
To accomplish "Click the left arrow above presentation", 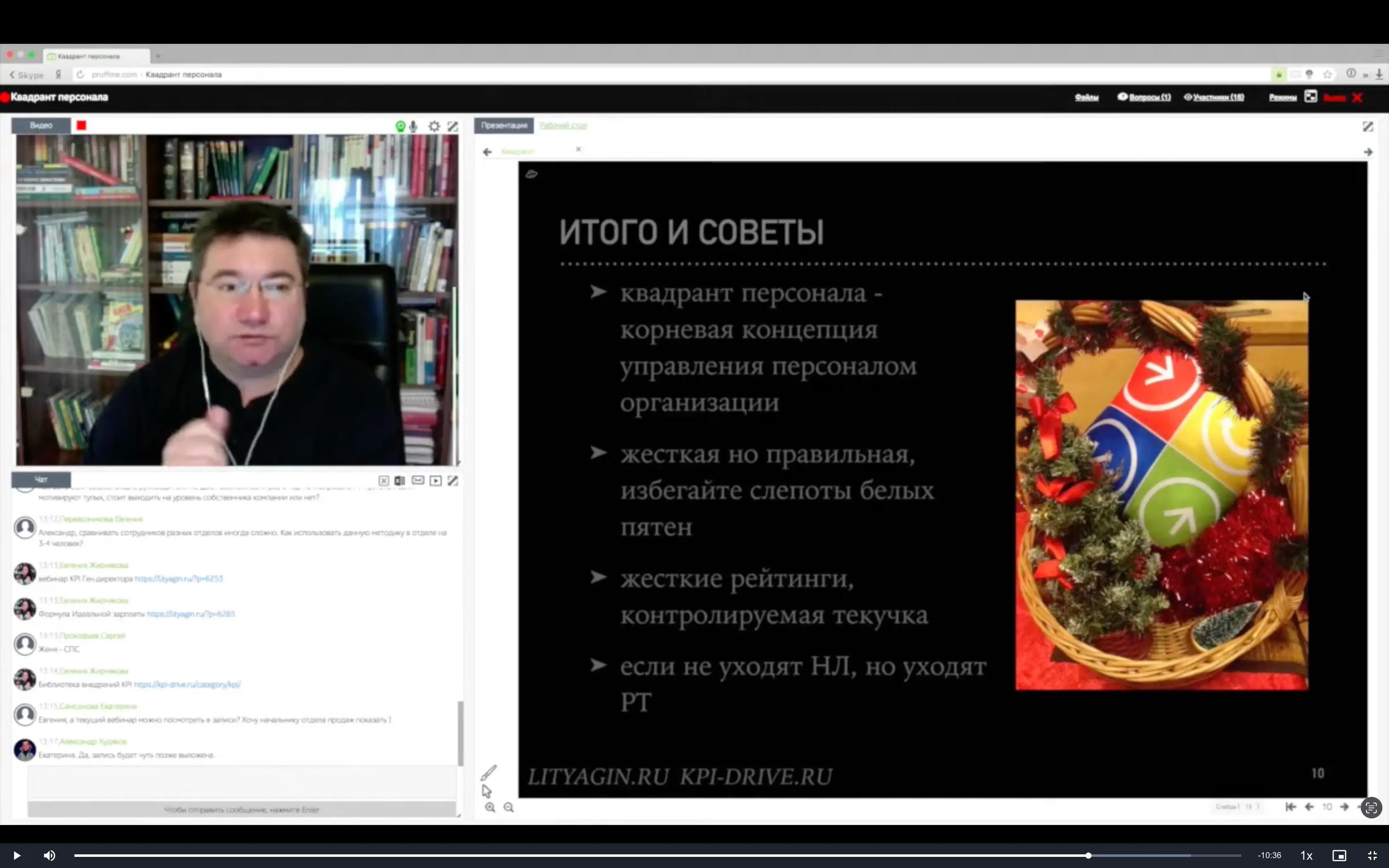I will click(x=487, y=152).
